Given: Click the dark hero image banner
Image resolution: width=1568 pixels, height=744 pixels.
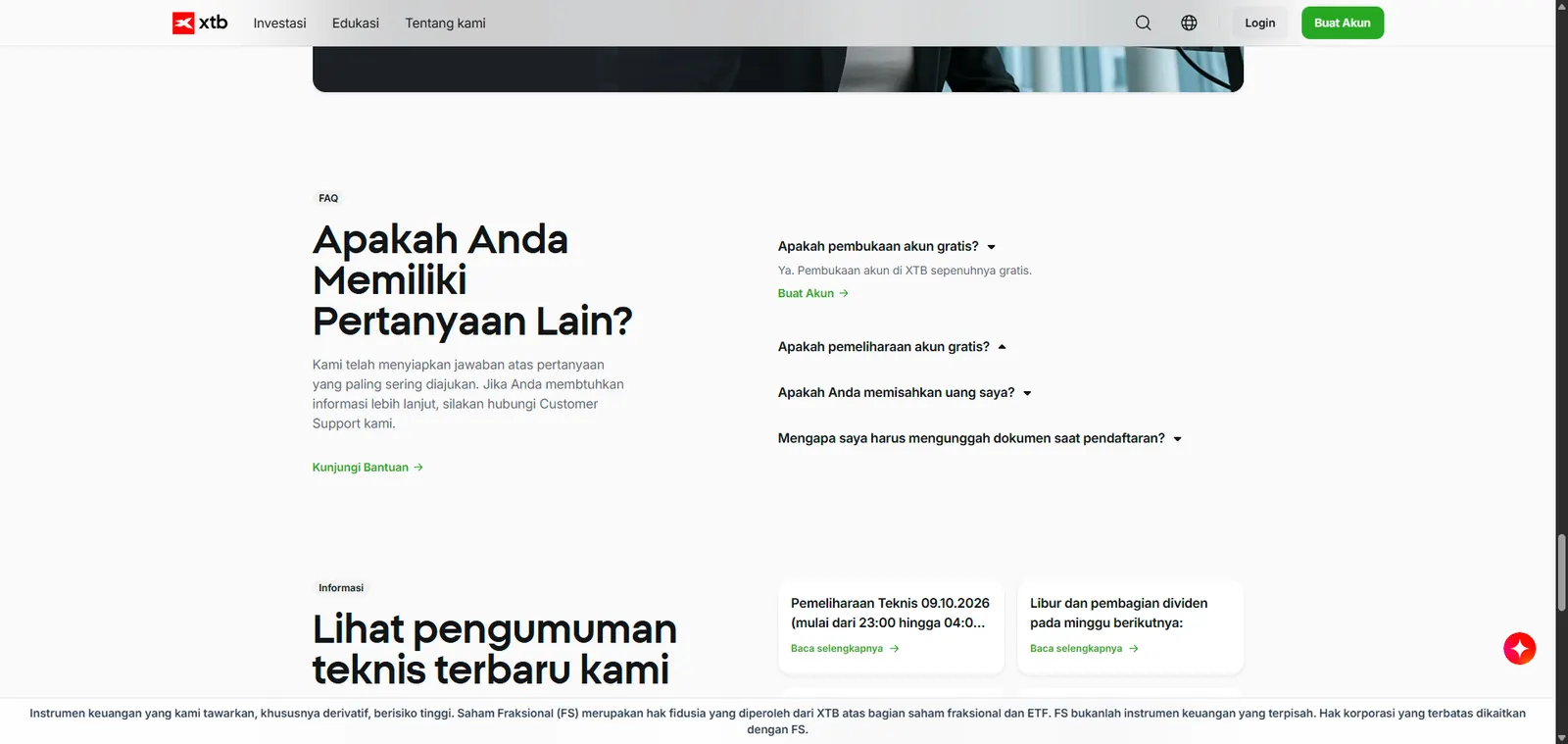Looking at the screenshot, I should pos(778,69).
